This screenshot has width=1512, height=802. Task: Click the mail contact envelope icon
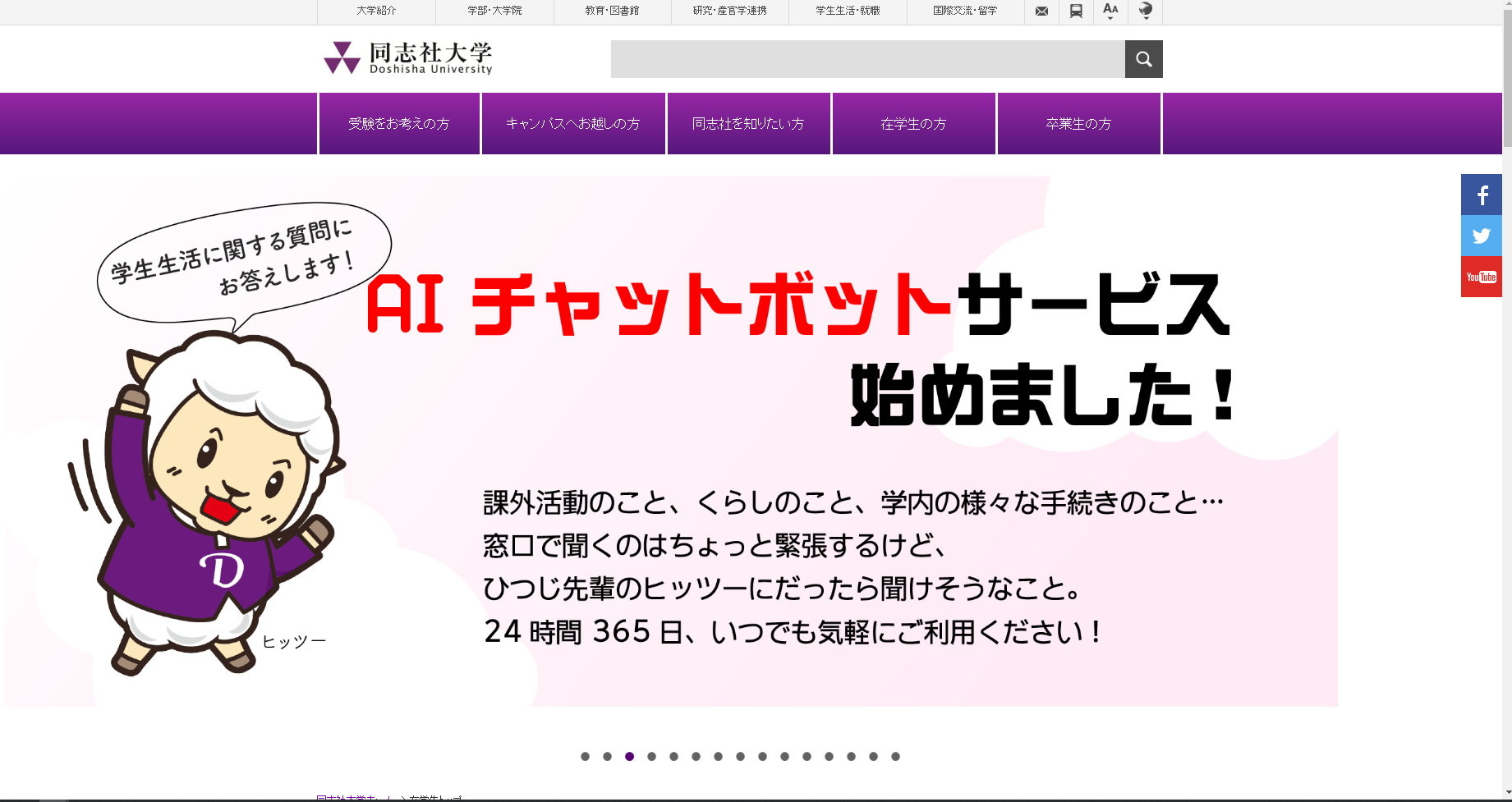(1041, 11)
